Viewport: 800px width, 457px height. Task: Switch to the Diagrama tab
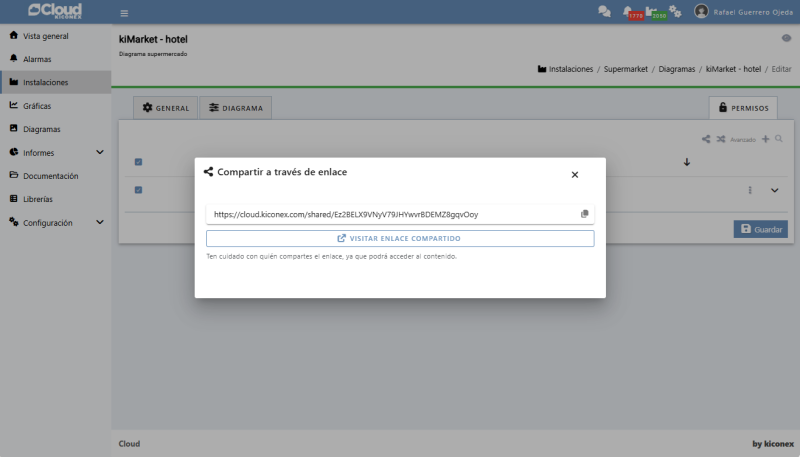click(236, 108)
